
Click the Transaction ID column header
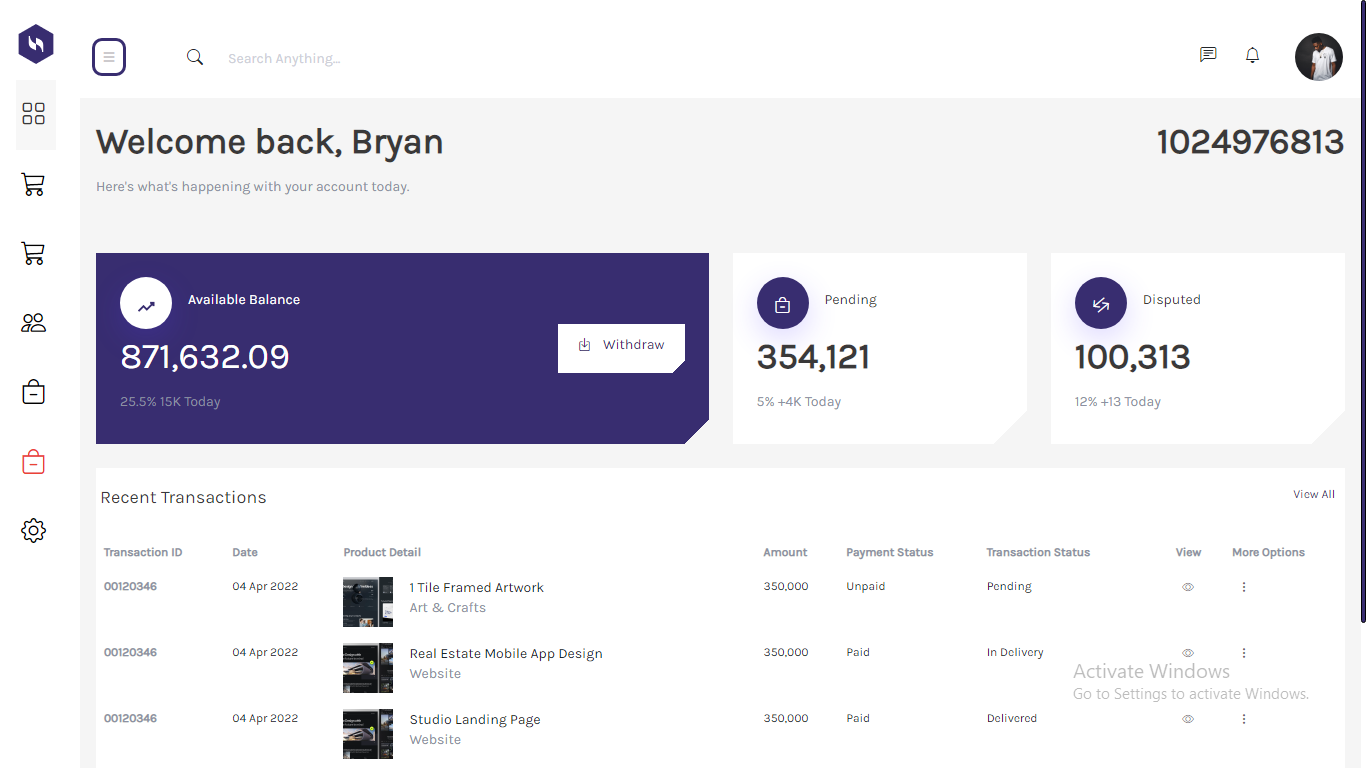tap(143, 552)
